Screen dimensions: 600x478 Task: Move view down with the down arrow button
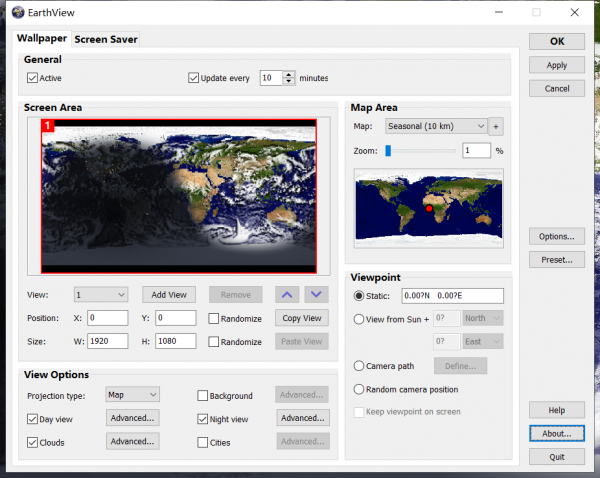coord(316,295)
